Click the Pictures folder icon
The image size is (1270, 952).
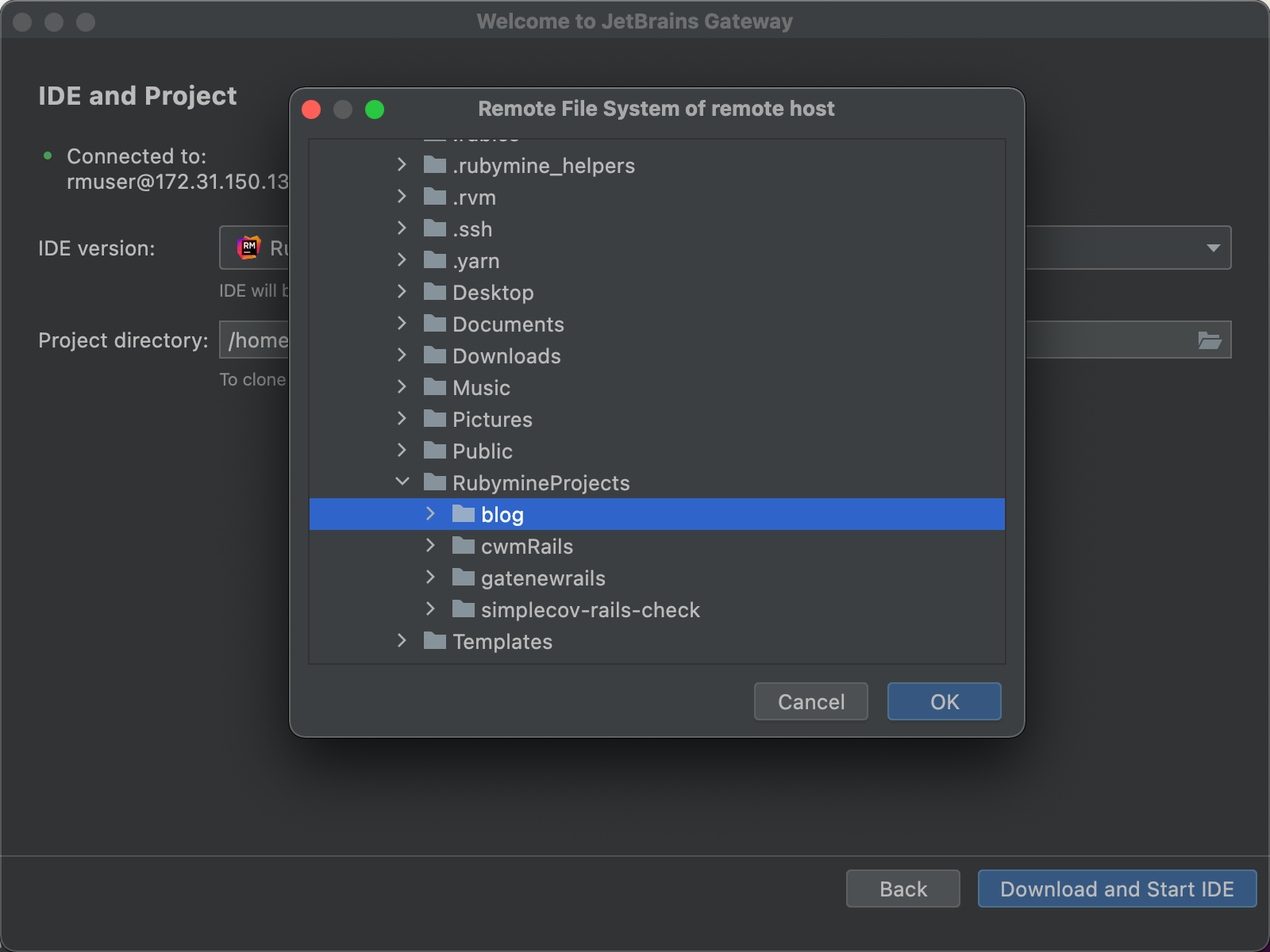[434, 419]
